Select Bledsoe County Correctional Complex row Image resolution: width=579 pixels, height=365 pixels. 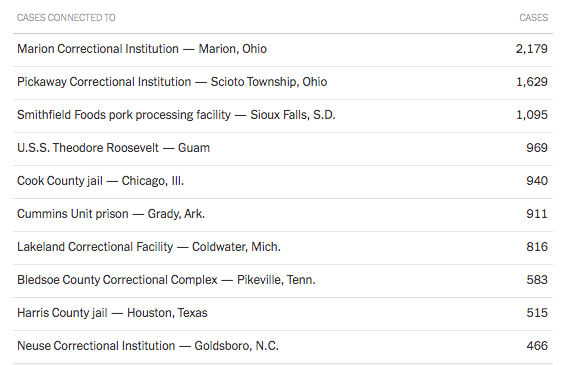[x=283, y=281]
